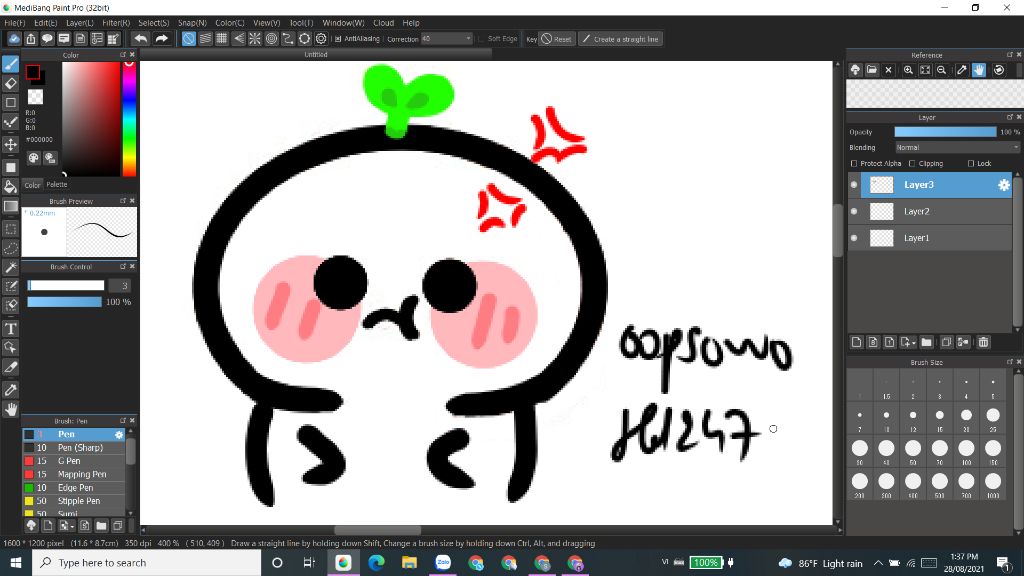This screenshot has width=1024, height=576.
Task: Enable the radial snap guide
Action: pyautogui.click(x=255, y=39)
